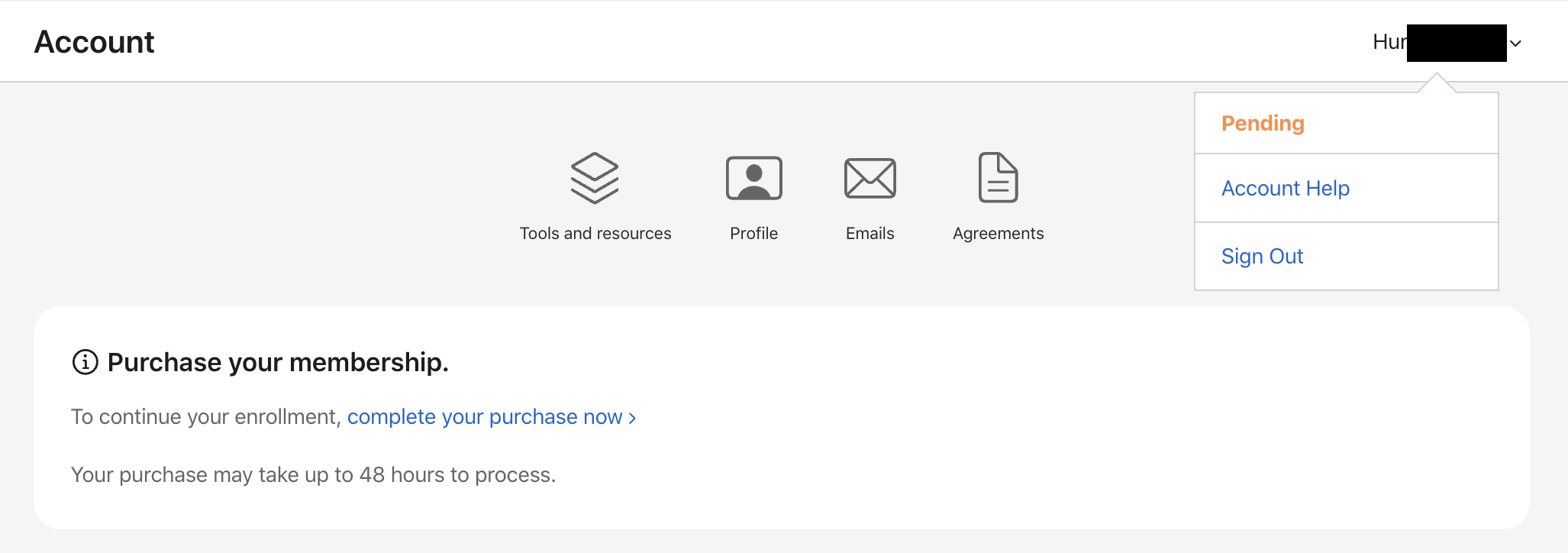Click the Emails text label
This screenshot has width=1568, height=553.
(x=869, y=234)
